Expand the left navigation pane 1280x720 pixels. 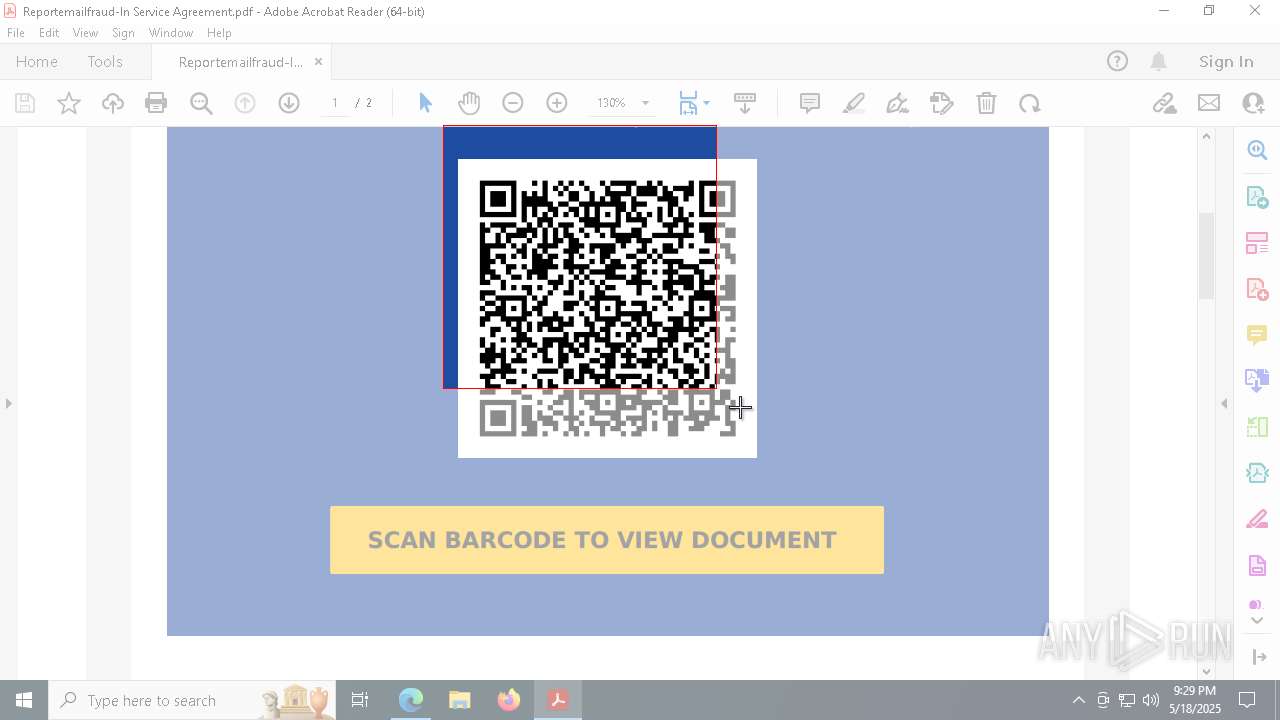9,404
